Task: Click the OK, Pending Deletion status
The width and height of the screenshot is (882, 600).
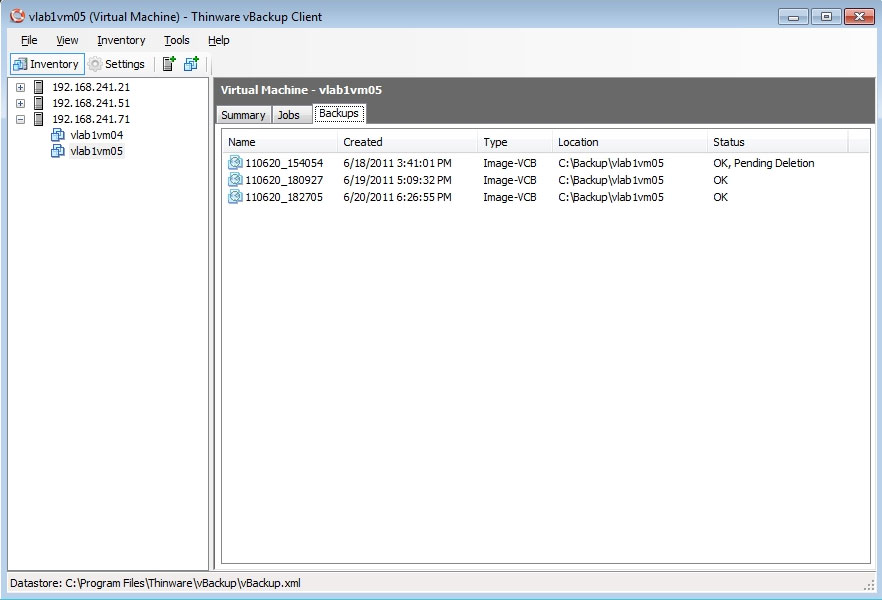Action: click(x=764, y=163)
